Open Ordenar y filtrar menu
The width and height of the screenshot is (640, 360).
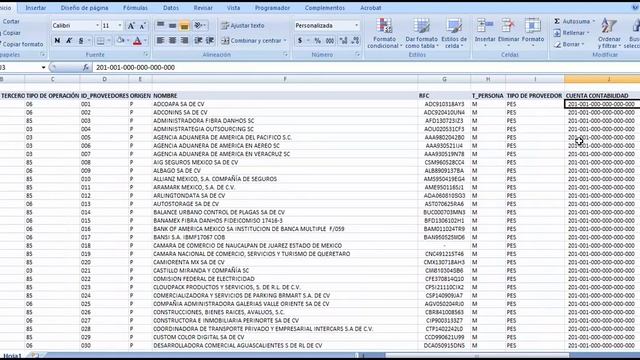(609, 33)
